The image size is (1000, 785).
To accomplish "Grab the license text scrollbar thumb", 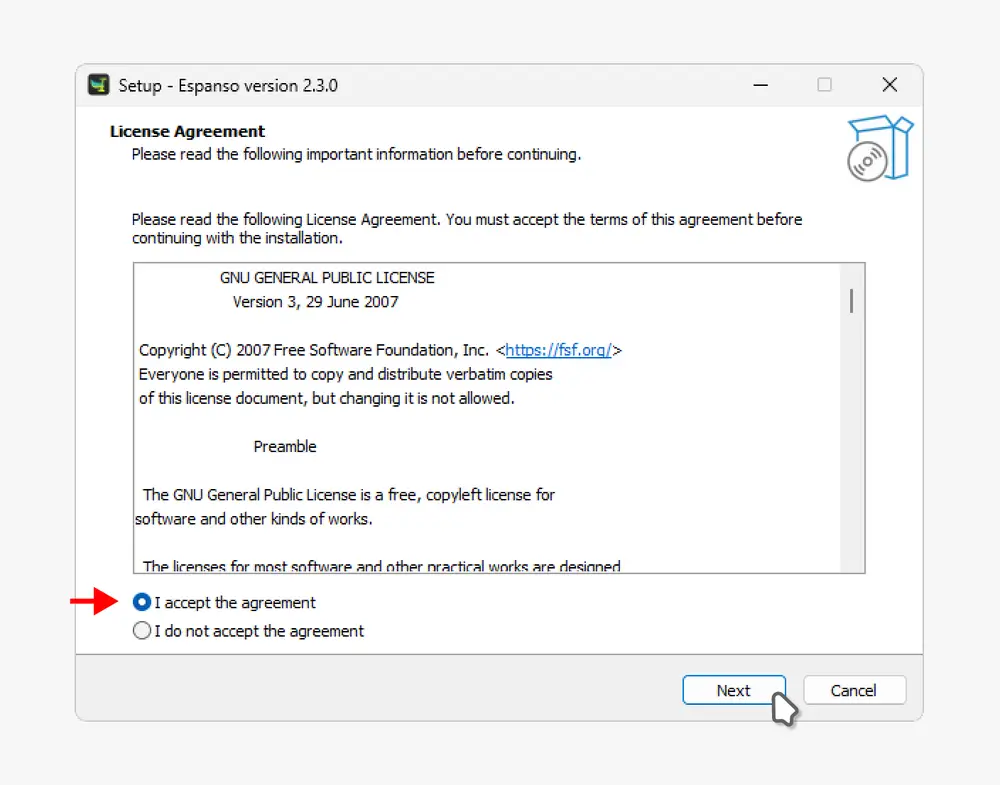I will pos(851,300).
